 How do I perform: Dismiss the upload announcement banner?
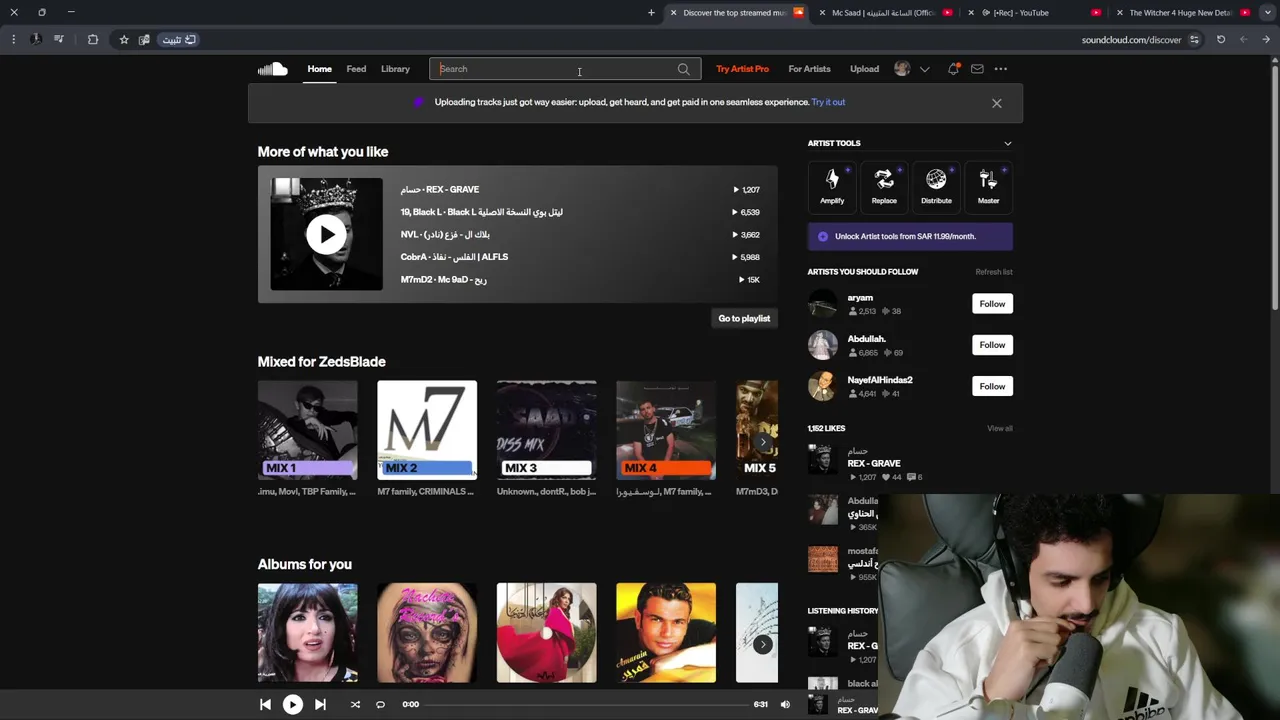click(x=996, y=103)
